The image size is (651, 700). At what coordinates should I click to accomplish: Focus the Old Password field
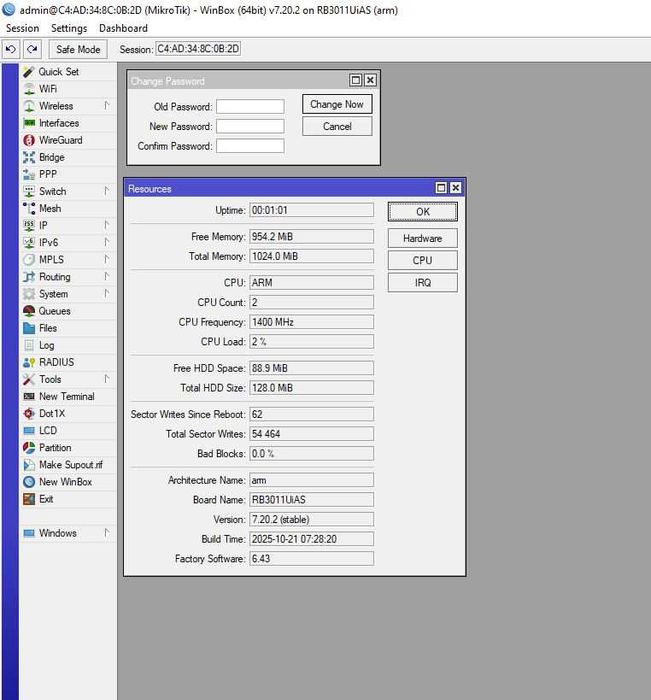250,107
